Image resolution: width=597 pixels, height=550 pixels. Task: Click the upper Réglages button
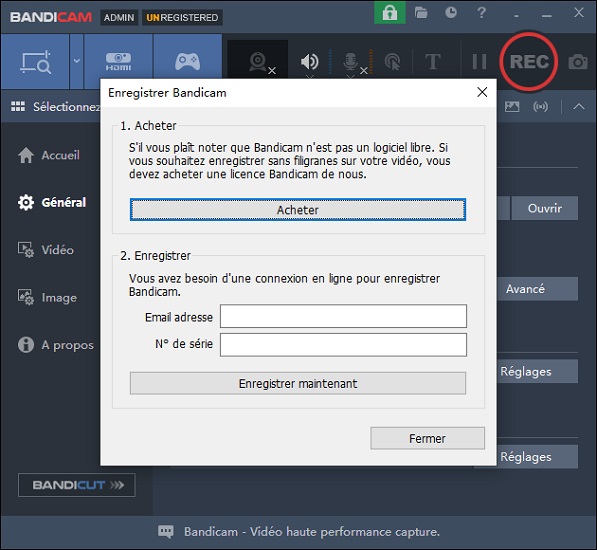click(538, 371)
